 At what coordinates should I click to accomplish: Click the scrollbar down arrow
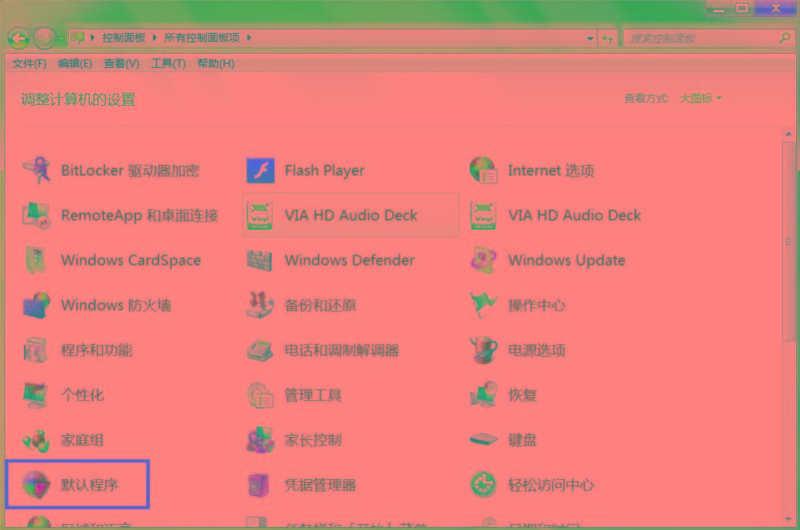tap(789, 519)
